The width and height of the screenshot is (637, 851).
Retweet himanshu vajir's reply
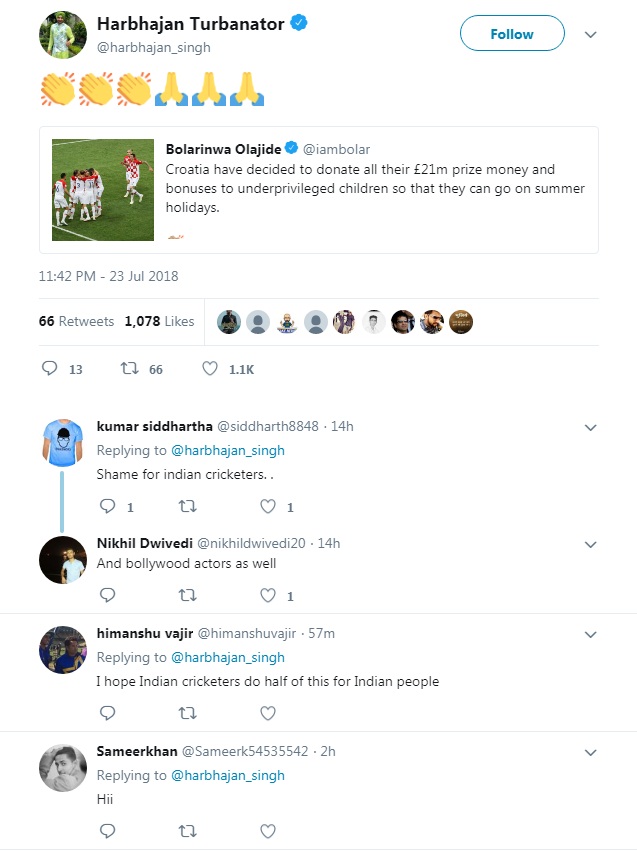187,713
